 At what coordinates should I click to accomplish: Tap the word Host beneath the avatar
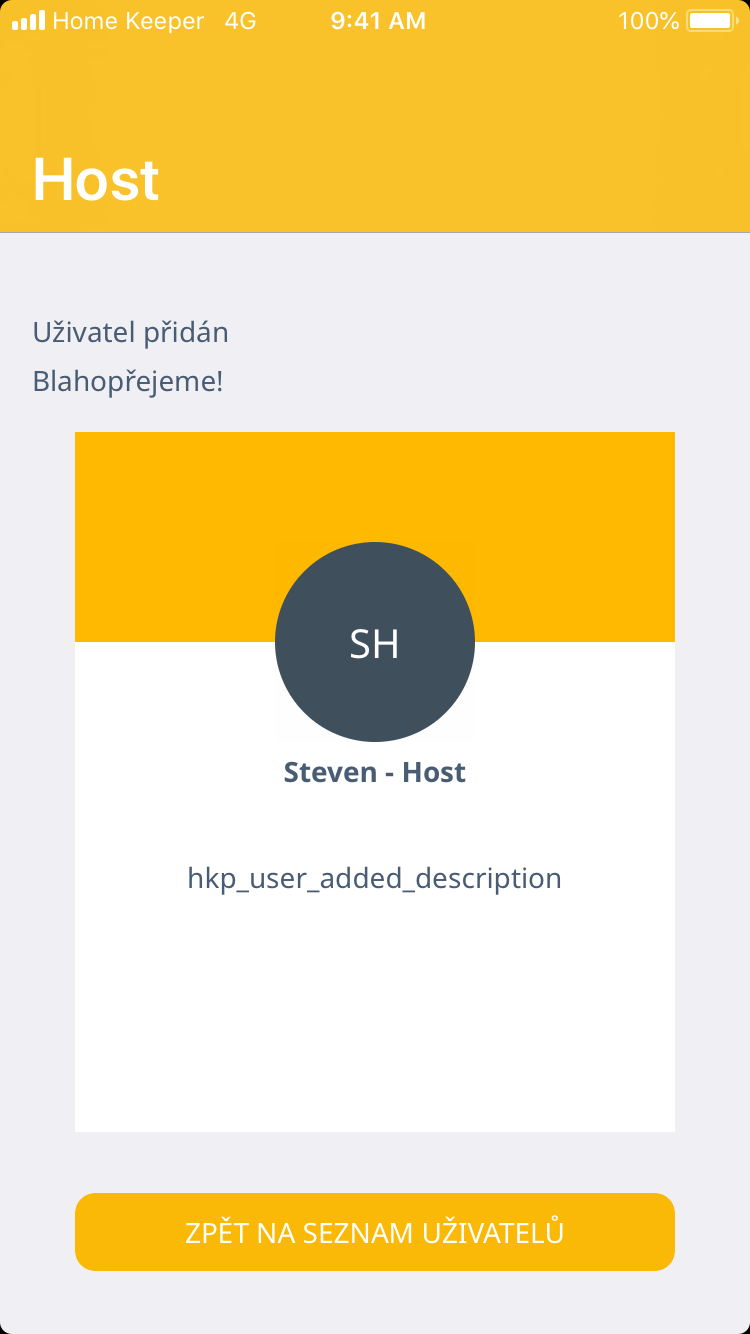(x=434, y=773)
